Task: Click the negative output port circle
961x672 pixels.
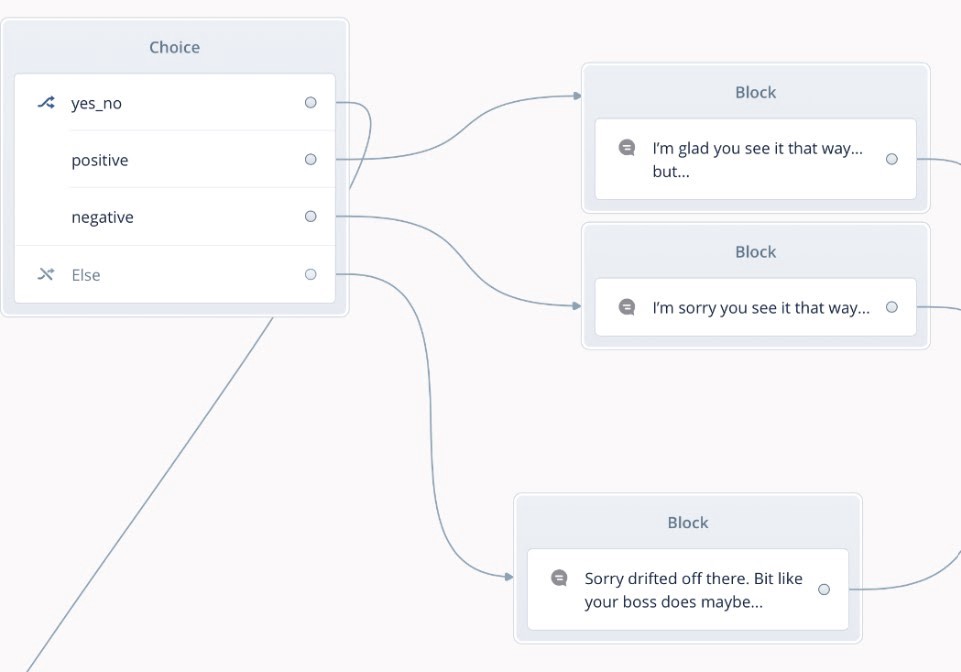Action: [x=311, y=216]
